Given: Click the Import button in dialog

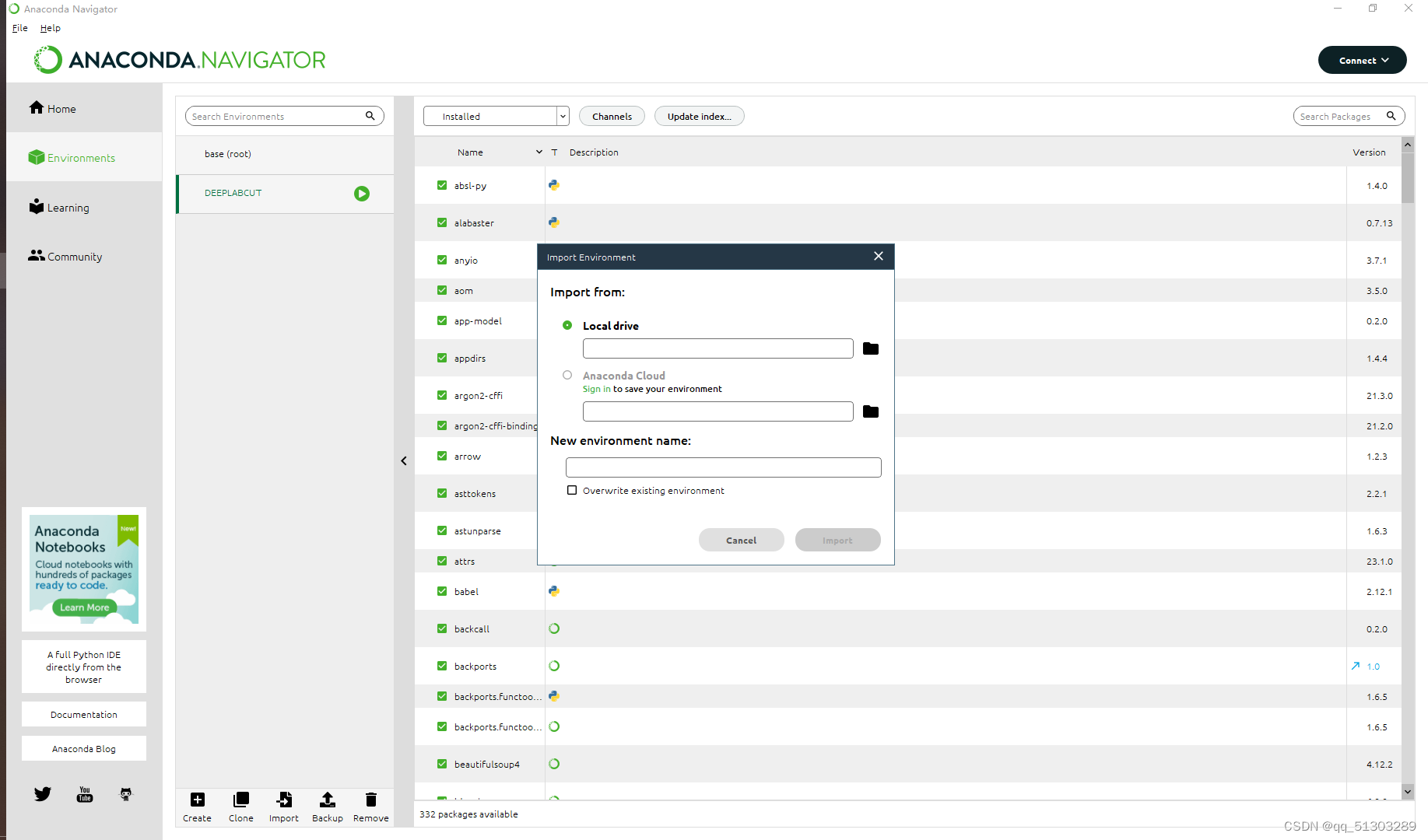Looking at the screenshot, I should click(838, 540).
